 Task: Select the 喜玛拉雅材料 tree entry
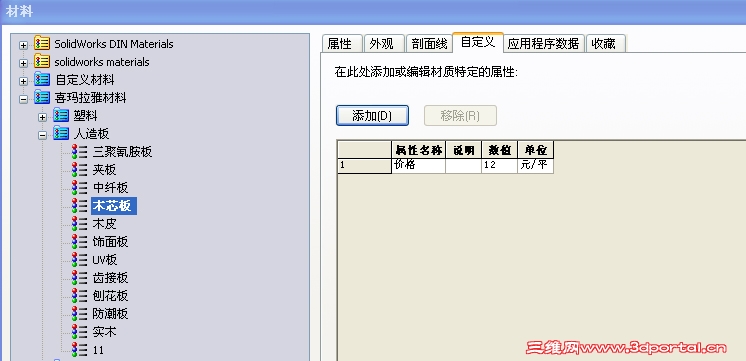pyautogui.click(x=91, y=98)
